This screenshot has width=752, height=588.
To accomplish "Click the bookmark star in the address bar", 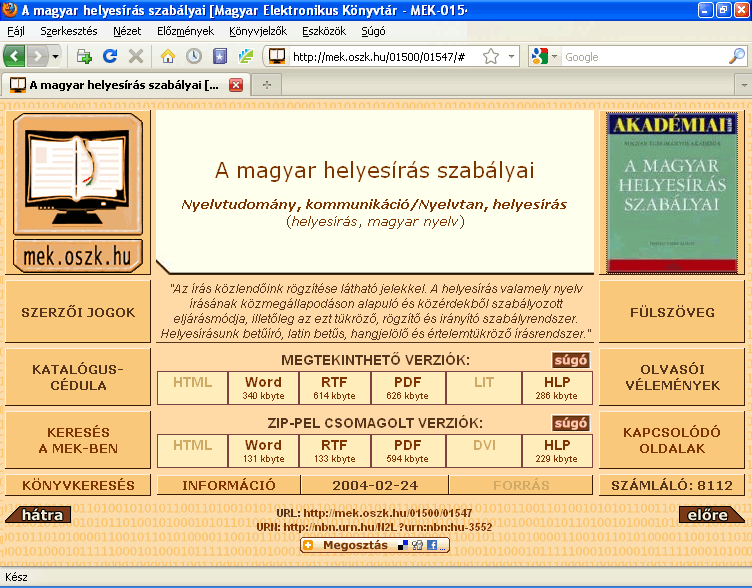I will point(491,57).
